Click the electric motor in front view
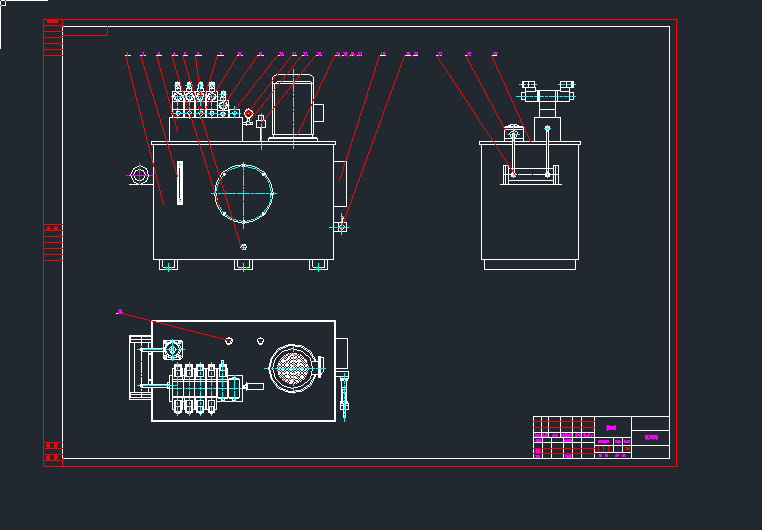762x530 pixels. coord(294,106)
